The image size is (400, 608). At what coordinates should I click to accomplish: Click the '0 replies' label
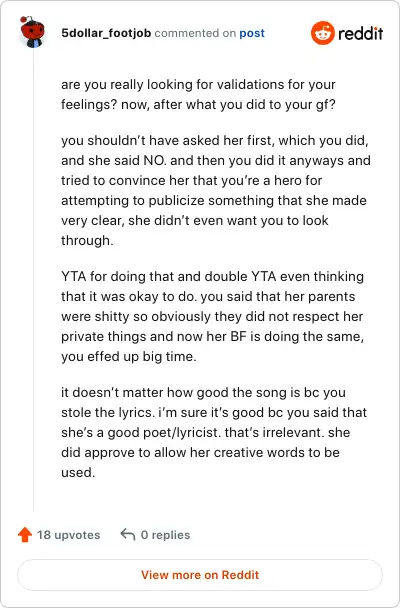[166, 535]
